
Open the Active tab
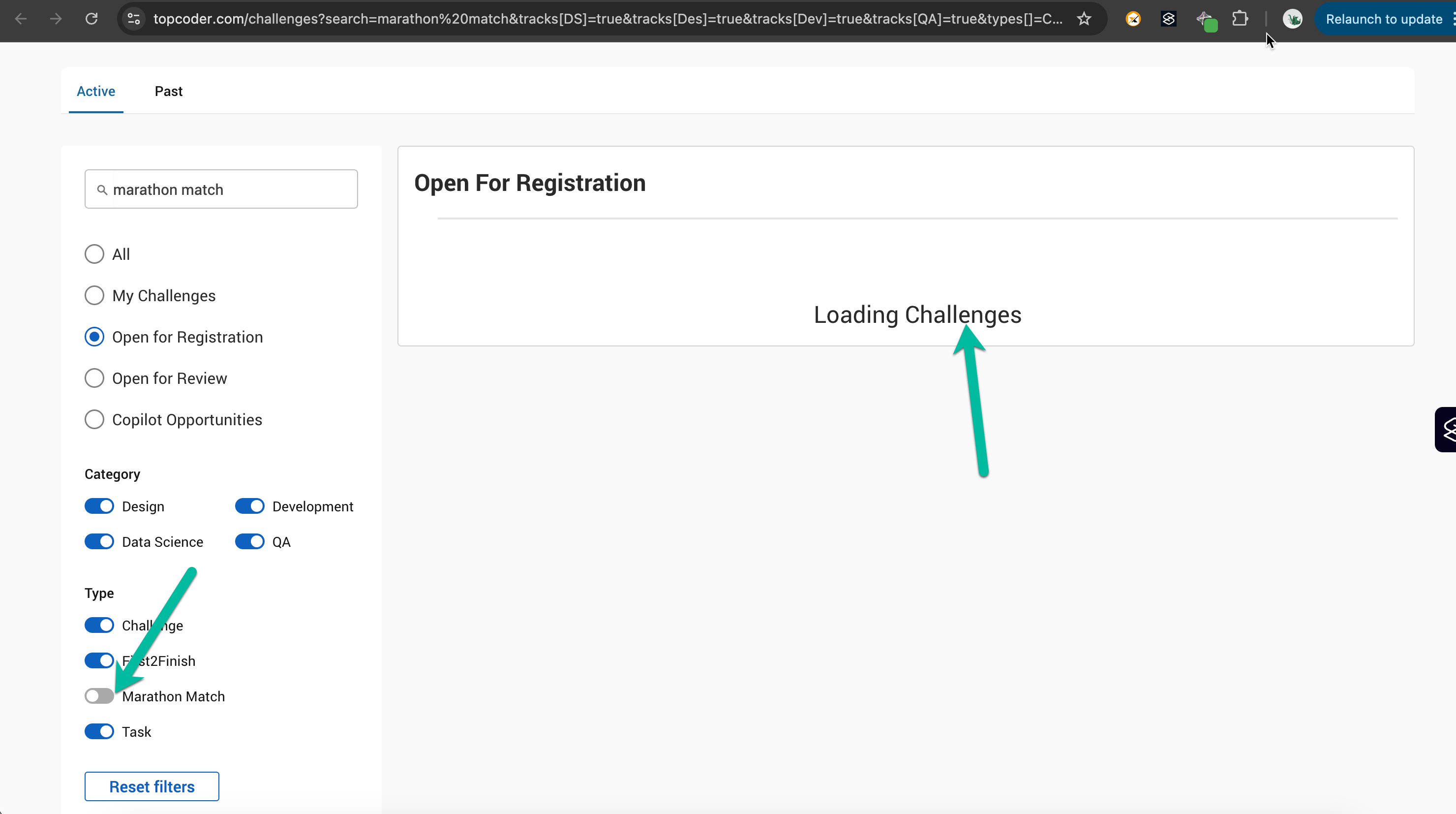click(96, 91)
